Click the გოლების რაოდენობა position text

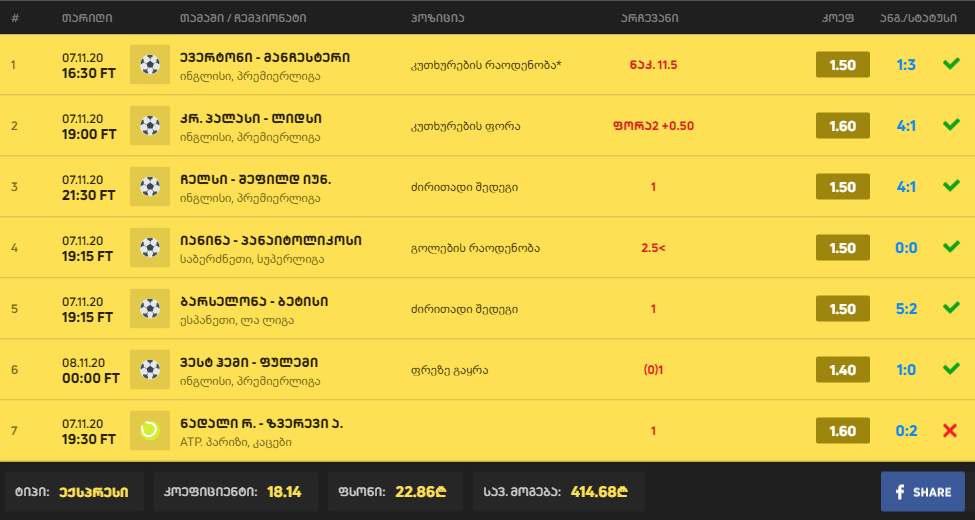tap(475, 248)
